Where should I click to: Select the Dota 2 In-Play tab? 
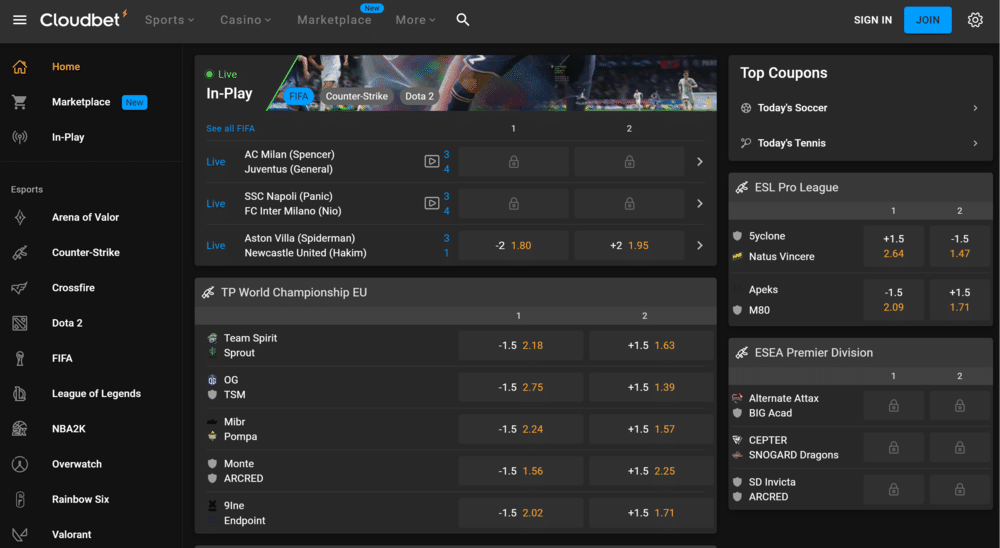(x=419, y=96)
